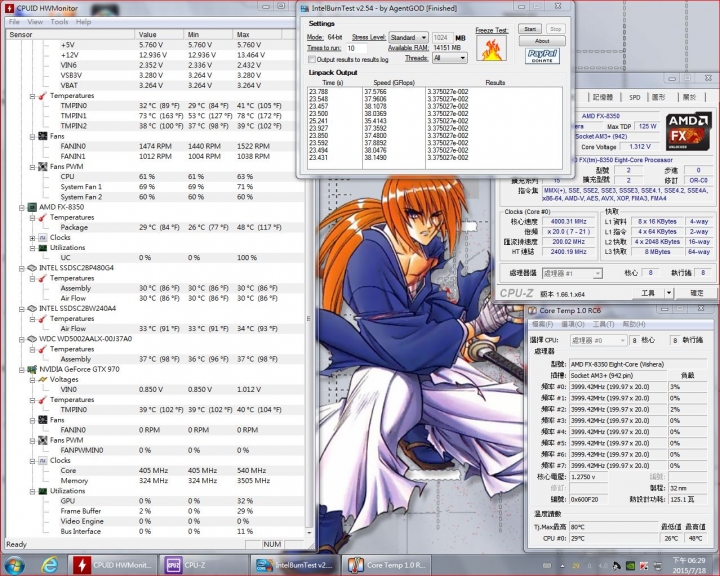
Task: Switch to Core Temp on the taskbar
Action: (386, 565)
